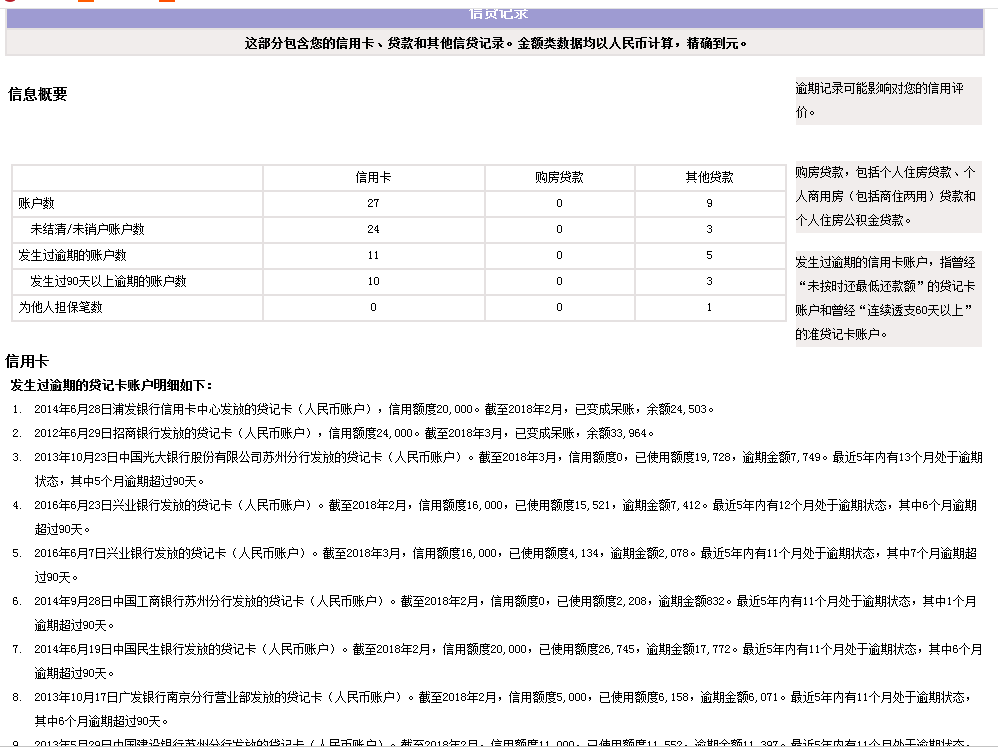The image size is (998, 748).
Task: Click the value 27 in the 账户数 row
Action: (x=373, y=203)
